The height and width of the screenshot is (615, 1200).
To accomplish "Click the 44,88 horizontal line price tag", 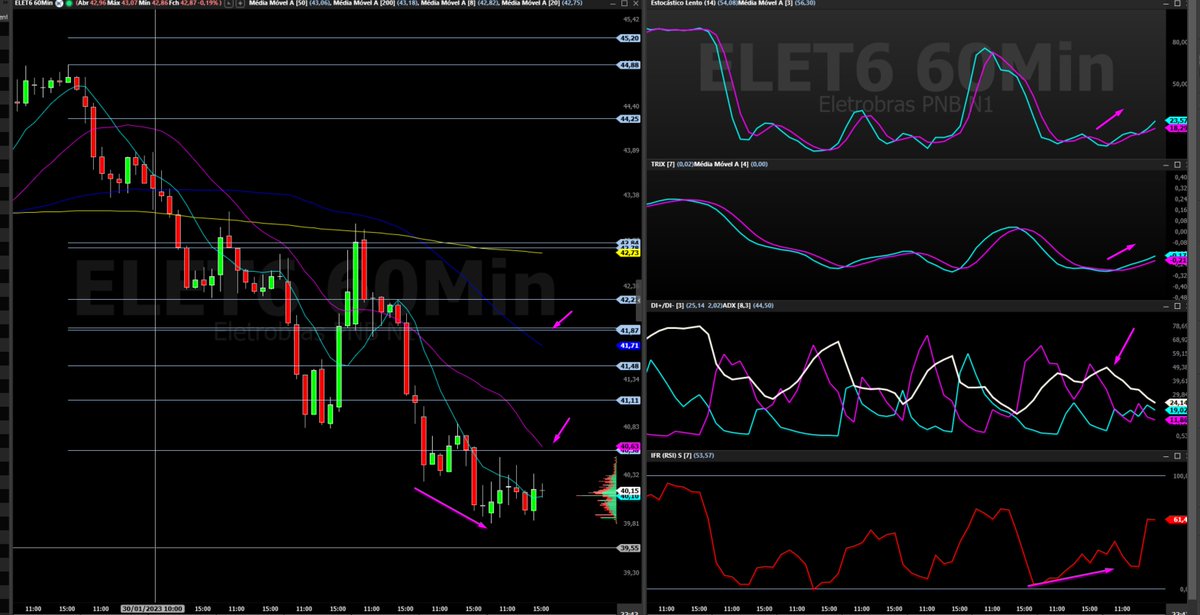I will click(x=629, y=65).
